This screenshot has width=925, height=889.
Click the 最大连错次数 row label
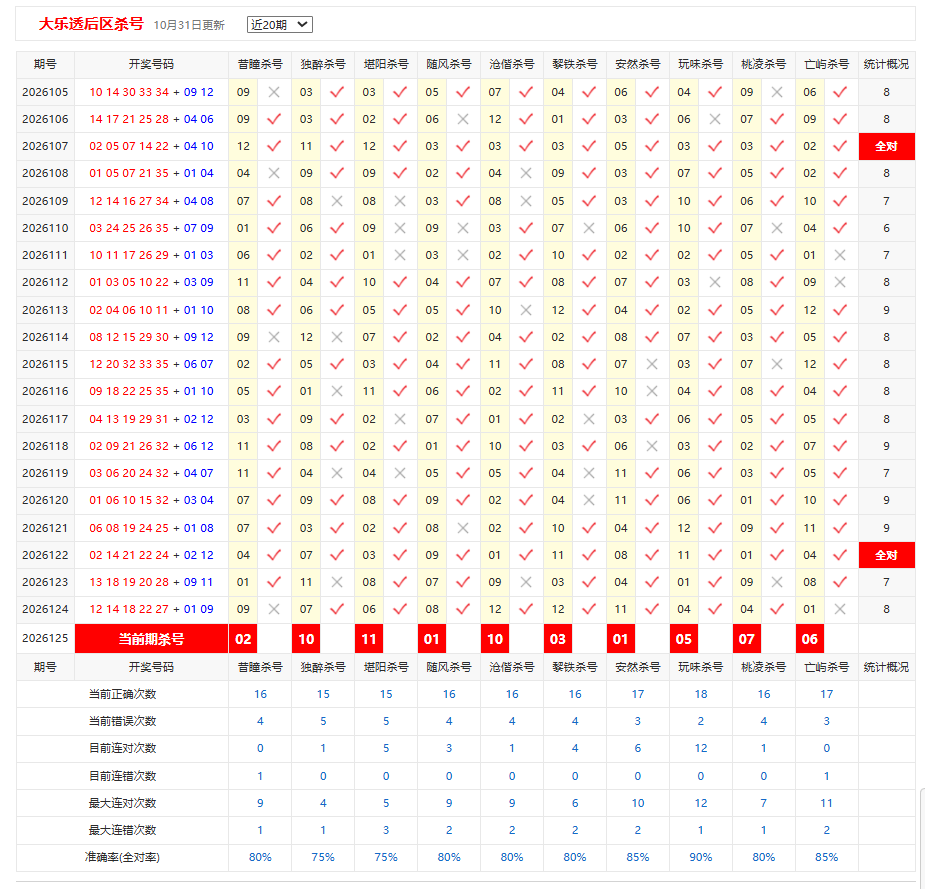click(x=123, y=830)
